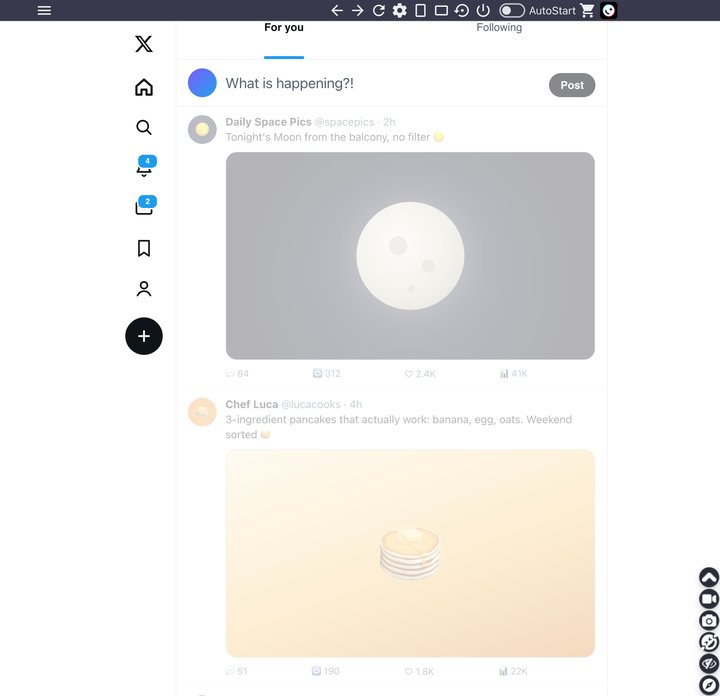
Task: Open the Chef Luca avatar
Action: (x=202, y=412)
